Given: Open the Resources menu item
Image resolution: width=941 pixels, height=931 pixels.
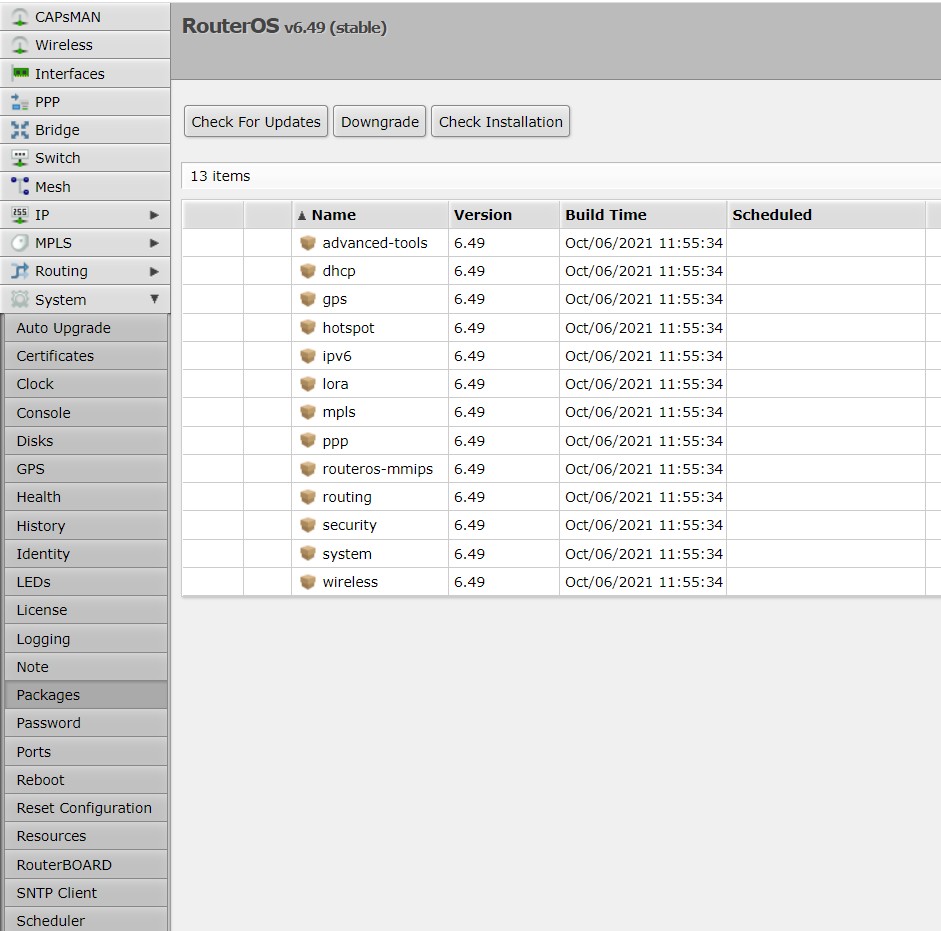Looking at the screenshot, I should (x=86, y=836).
